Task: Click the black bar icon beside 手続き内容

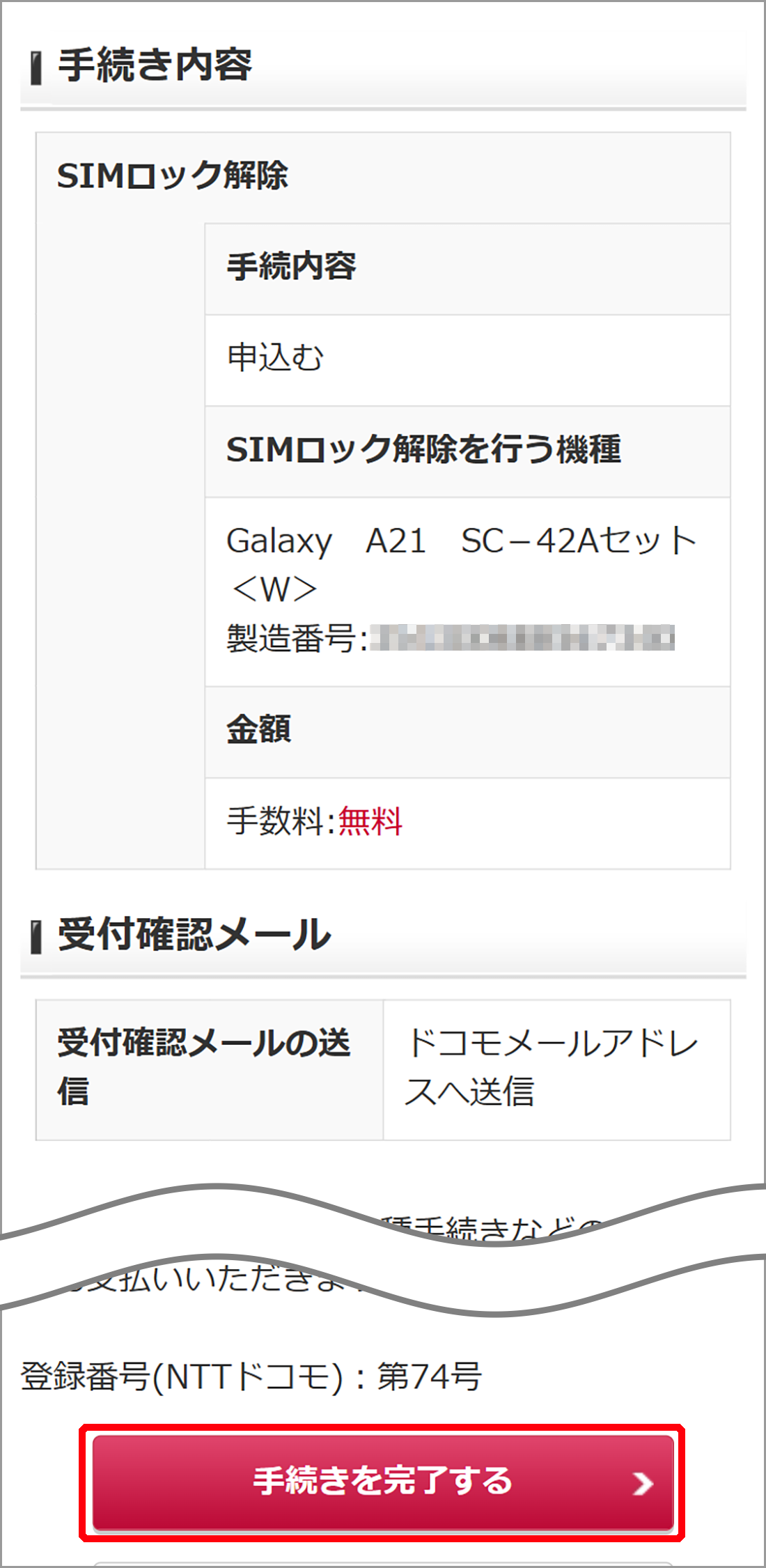Action: tap(35, 68)
